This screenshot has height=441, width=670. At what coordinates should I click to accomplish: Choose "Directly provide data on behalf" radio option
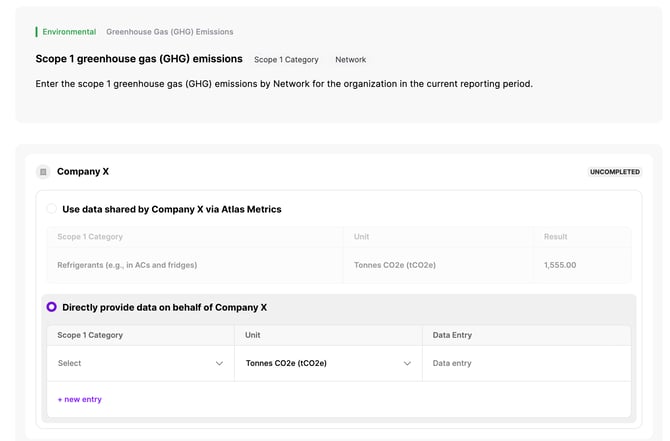(x=52, y=307)
